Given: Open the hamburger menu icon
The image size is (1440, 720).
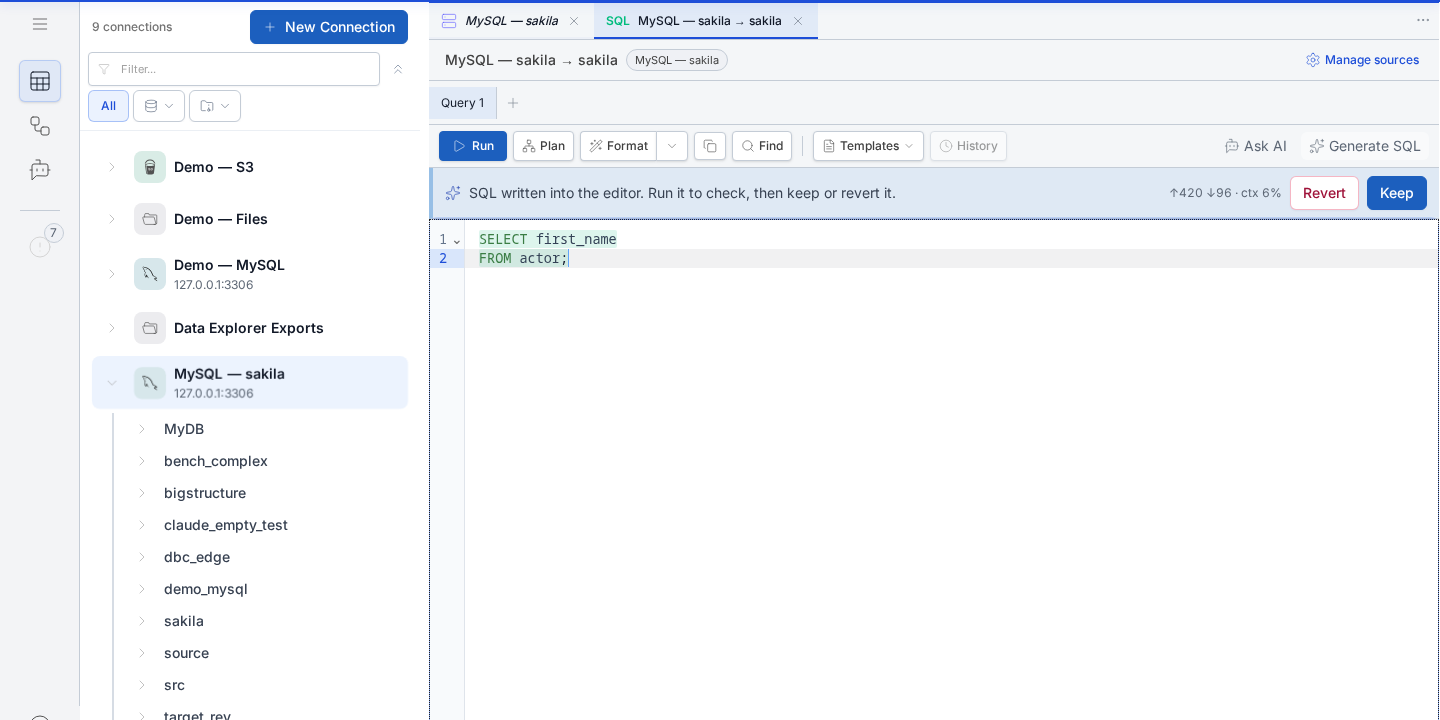Looking at the screenshot, I should (40, 24).
